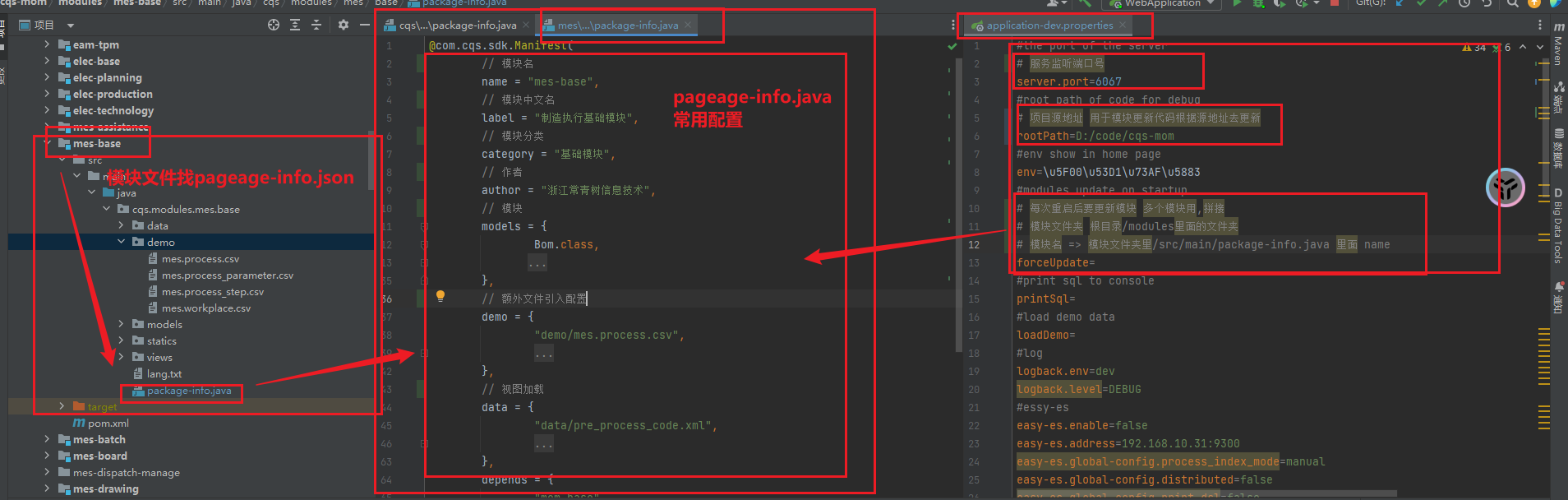The image size is (1568, 500).
Task: Open the left editor tab list three-dots menu
Action: click(953, 25)
